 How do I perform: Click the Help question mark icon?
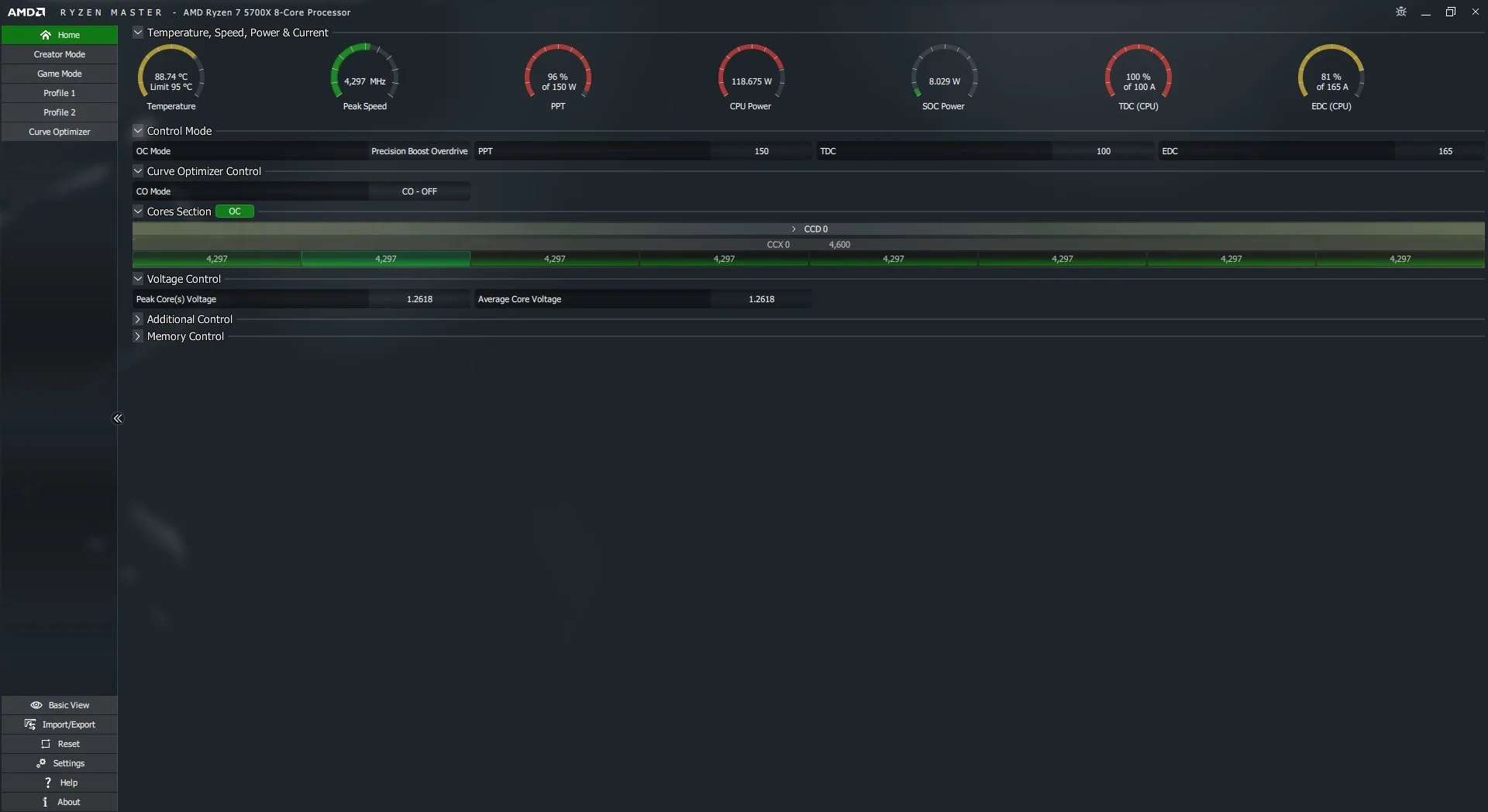pos(48,783)
